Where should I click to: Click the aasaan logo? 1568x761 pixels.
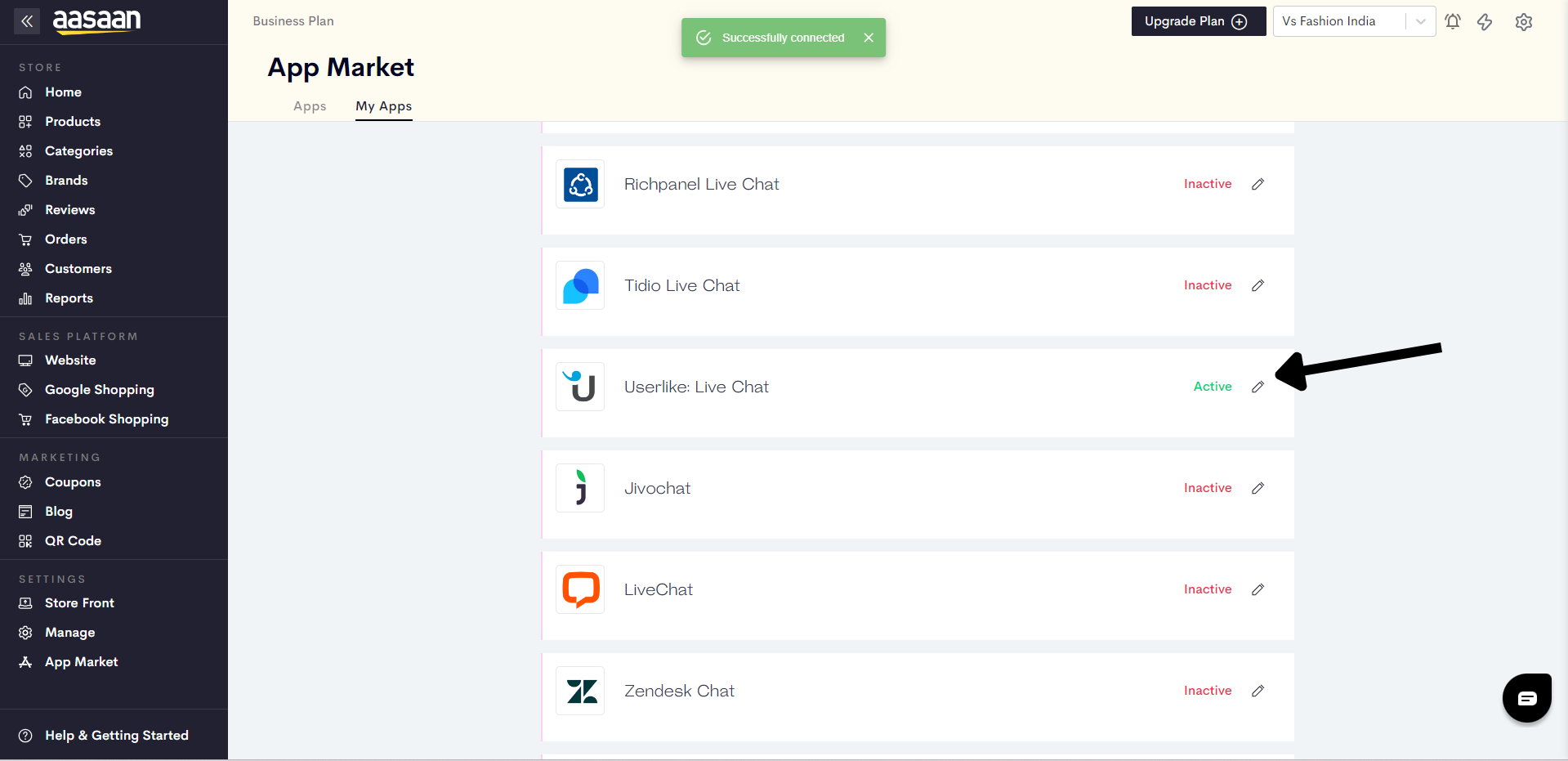[96, 20]
